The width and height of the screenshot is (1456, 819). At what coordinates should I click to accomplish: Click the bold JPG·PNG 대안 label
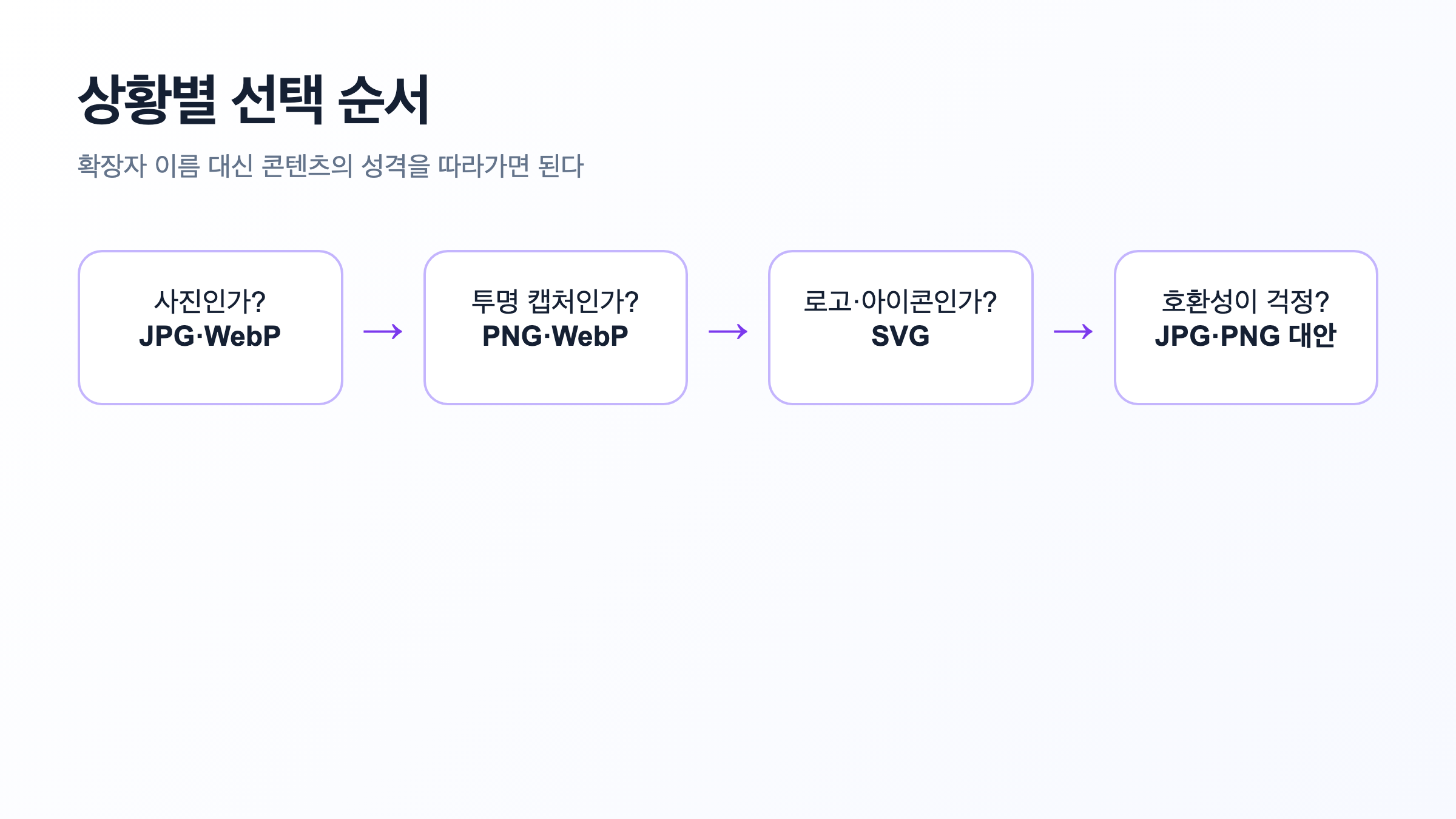point(1245,336)
